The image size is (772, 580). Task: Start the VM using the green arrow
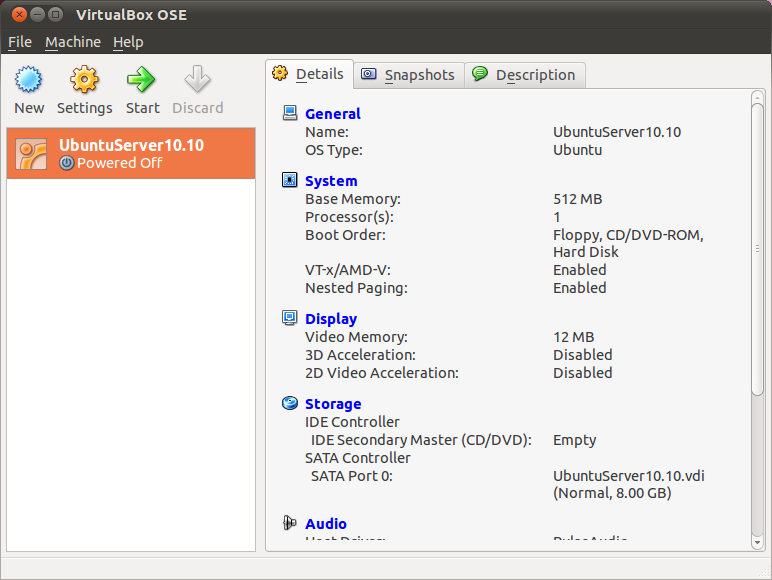(142, 80)
